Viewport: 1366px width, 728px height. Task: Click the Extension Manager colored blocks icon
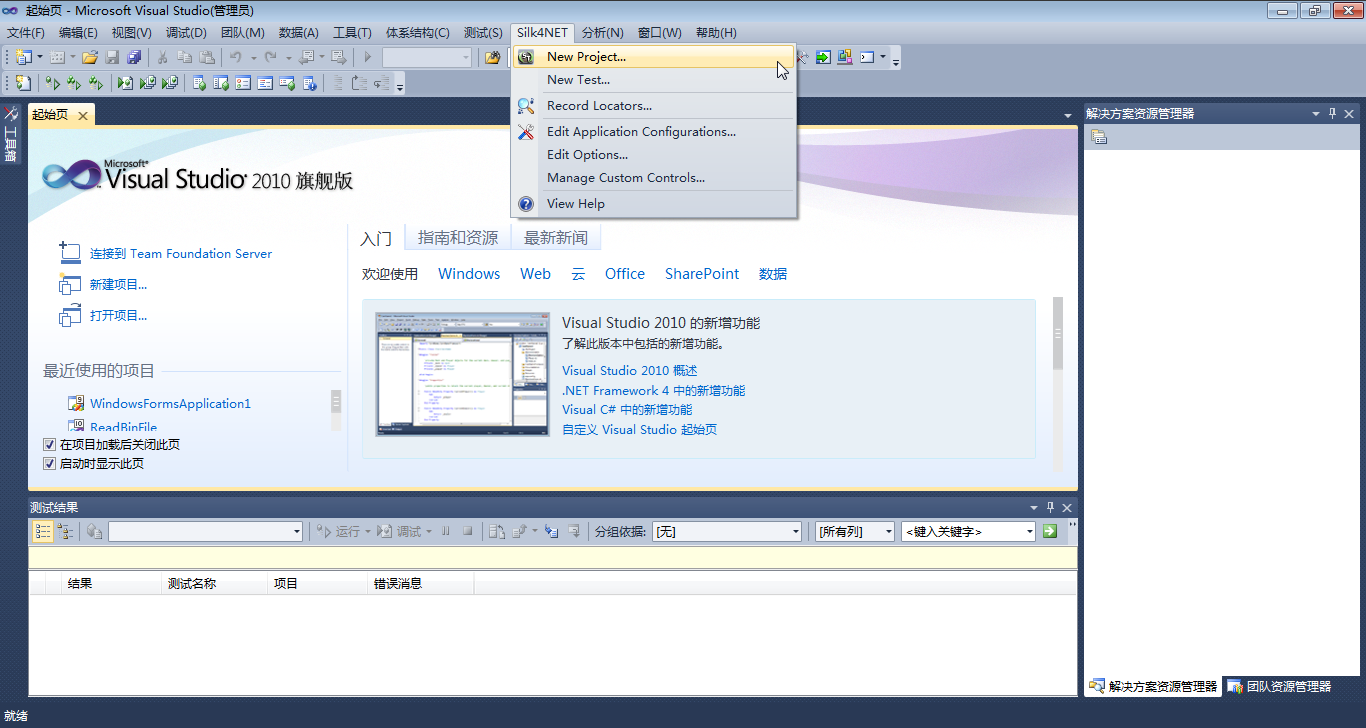(845, 57)
